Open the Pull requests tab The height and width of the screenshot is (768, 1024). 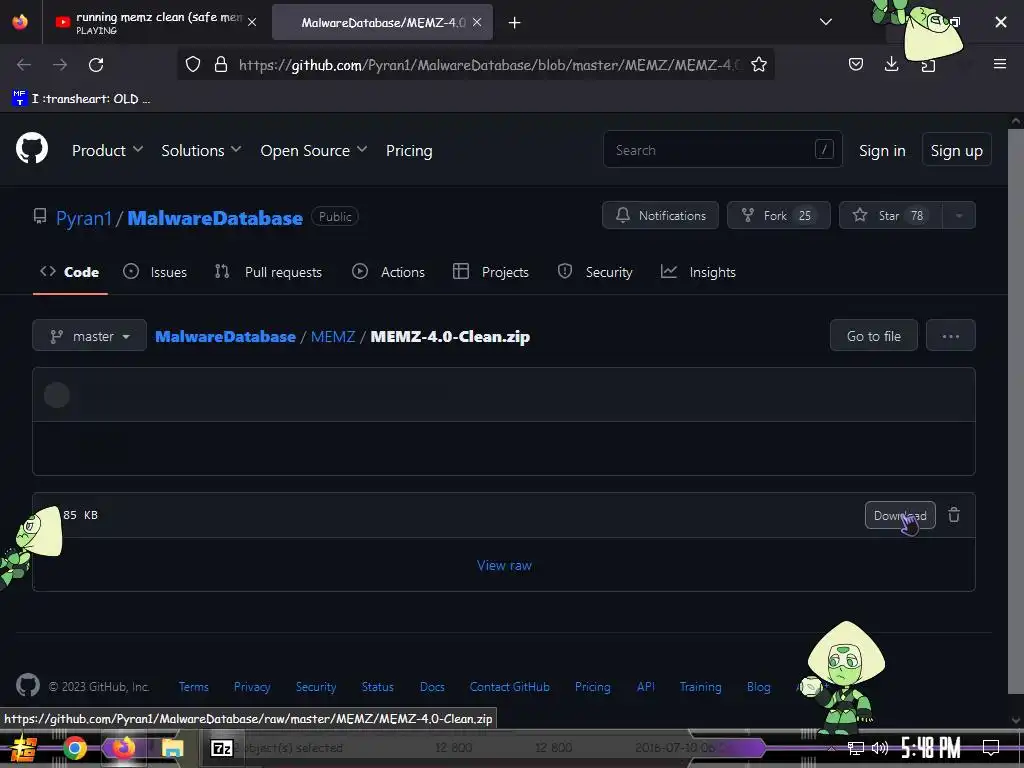pyautogui.click(x=268, y=272)
